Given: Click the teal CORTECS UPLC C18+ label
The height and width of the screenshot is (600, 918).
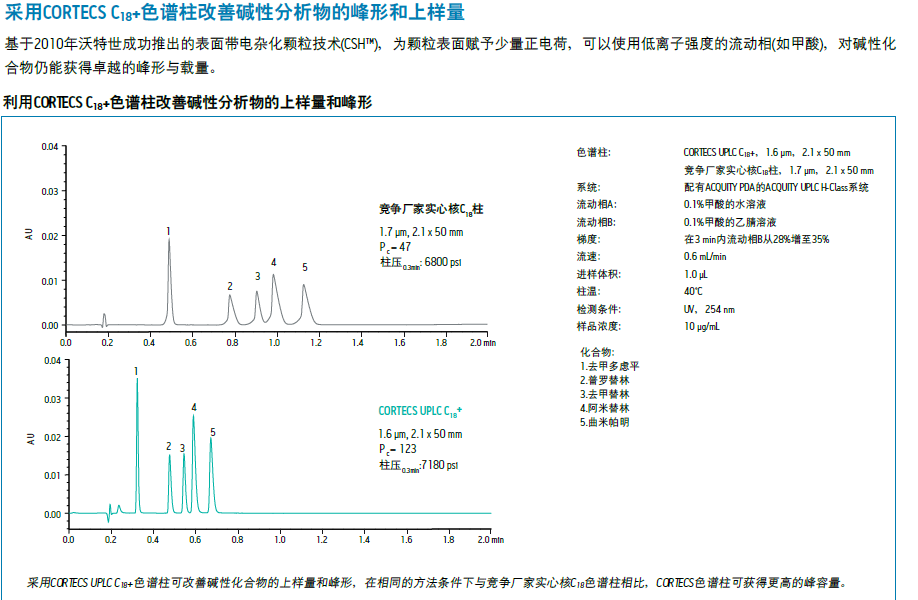Looking at the screenshot, I should [x=420, y=411].
